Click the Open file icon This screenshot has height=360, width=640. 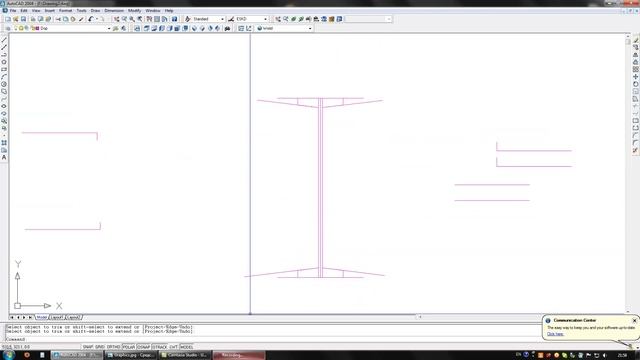click(x=16, y=19)
